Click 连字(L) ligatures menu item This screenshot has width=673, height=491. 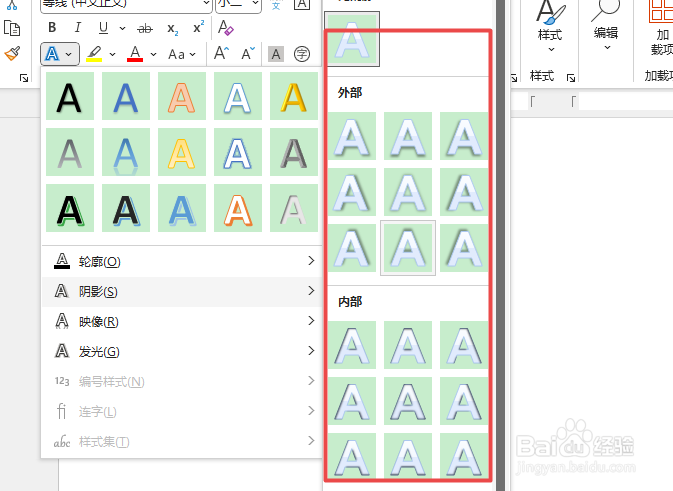click(182, 412)
